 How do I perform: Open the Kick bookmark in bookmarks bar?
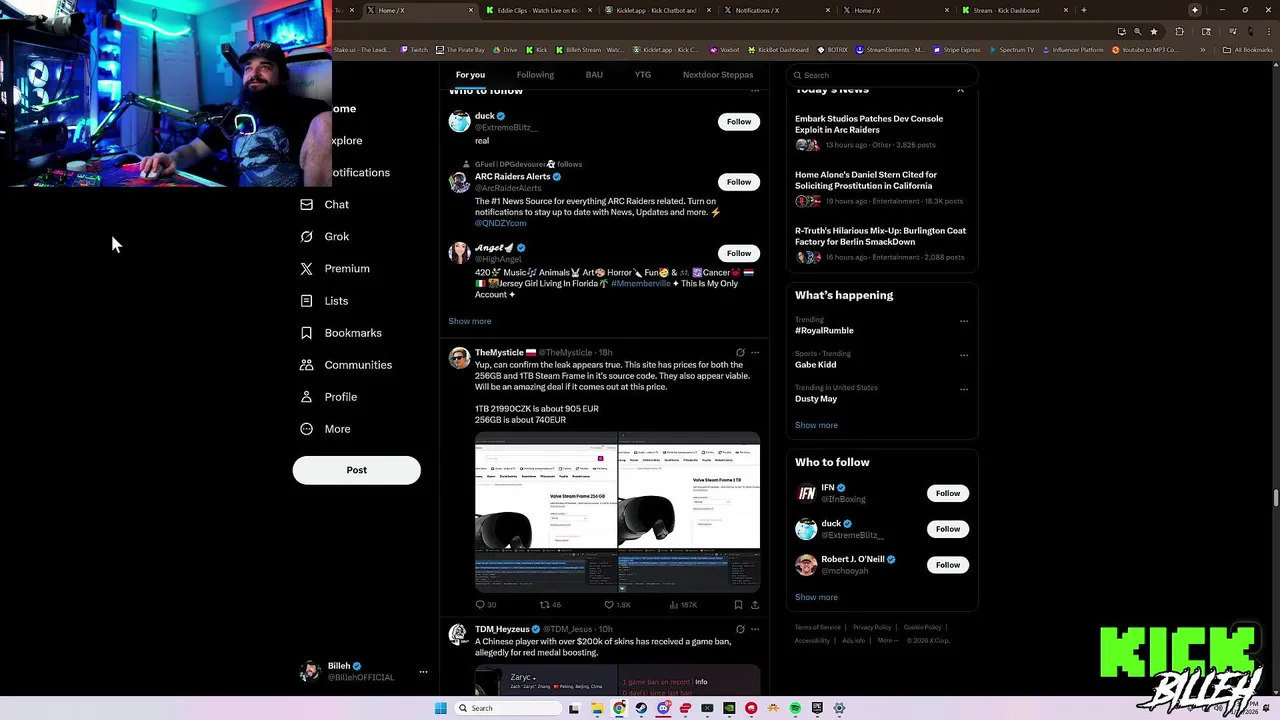537,49
